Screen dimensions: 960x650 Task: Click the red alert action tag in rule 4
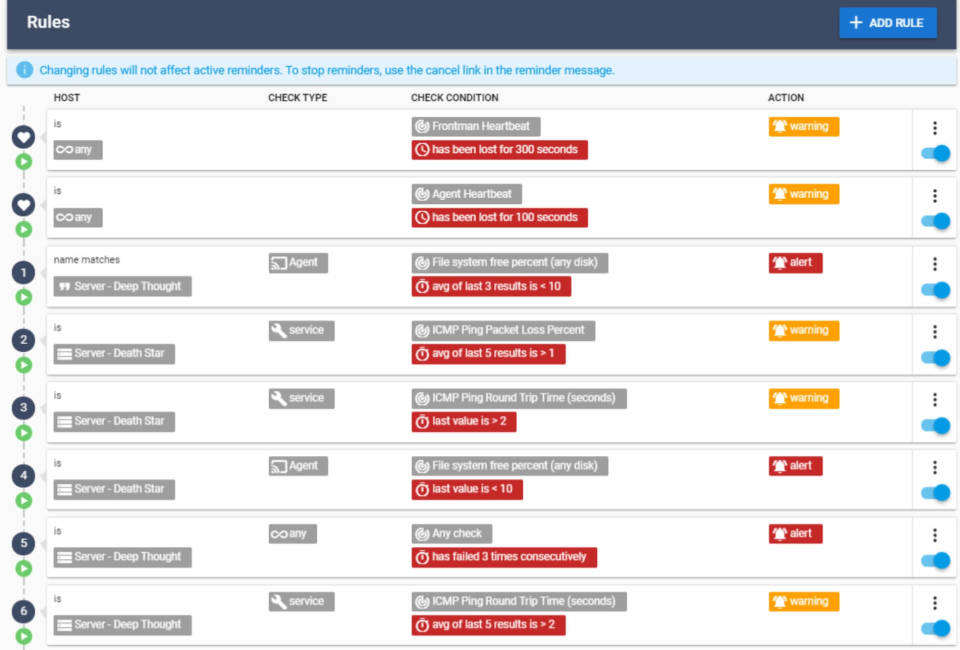(795, 466)
